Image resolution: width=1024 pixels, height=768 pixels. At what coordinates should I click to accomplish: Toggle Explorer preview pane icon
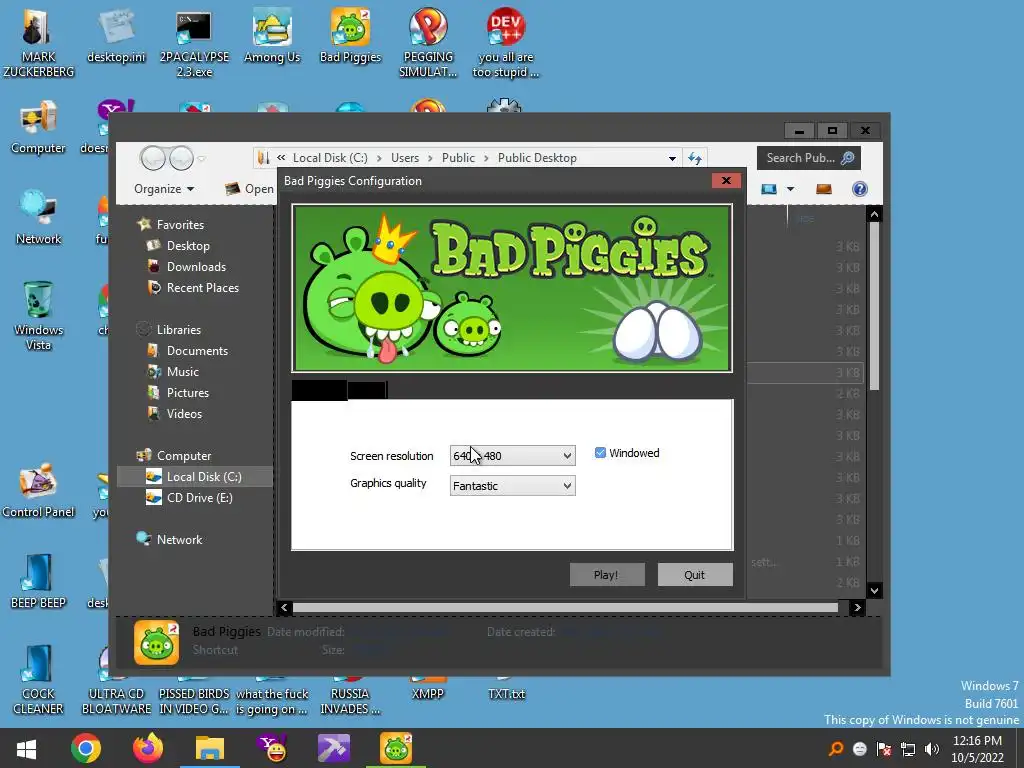[x=824, y=189]
